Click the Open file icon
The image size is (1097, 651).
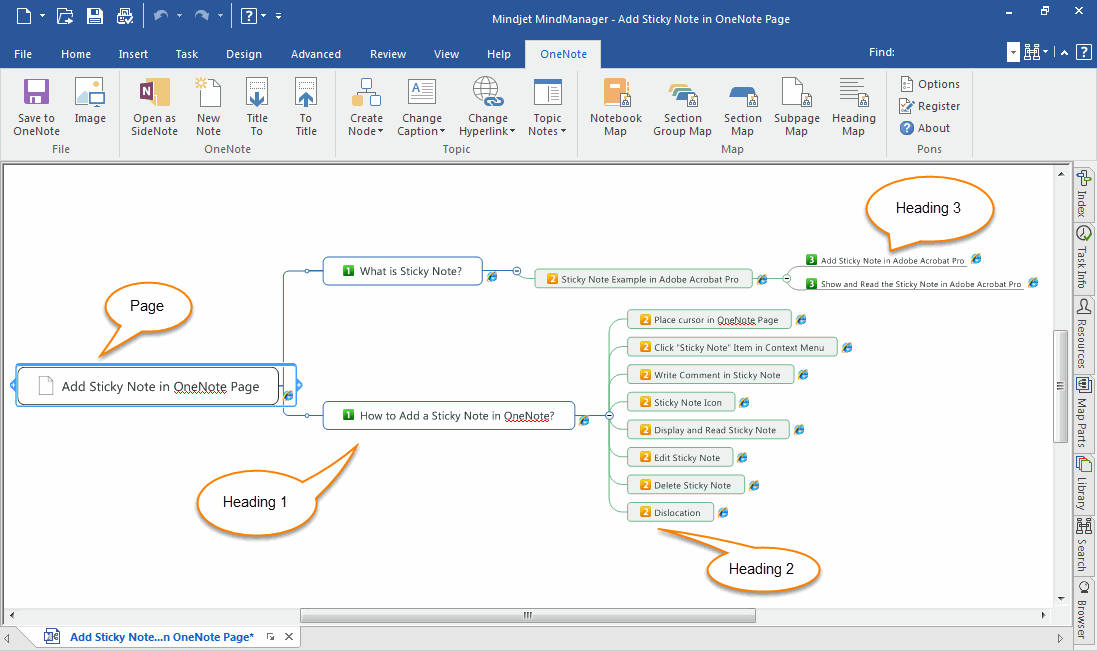64,15
